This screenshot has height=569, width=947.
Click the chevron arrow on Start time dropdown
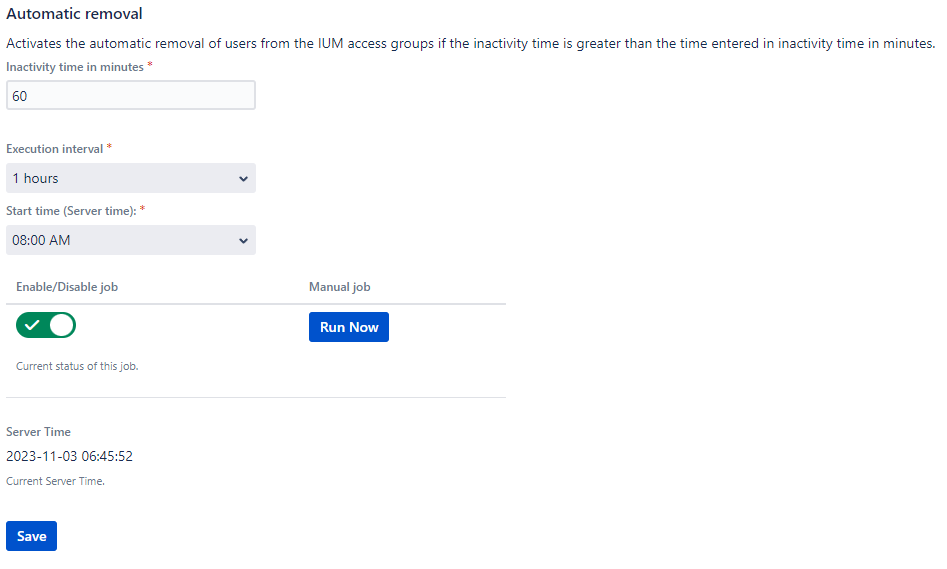(x=244, y=241)
